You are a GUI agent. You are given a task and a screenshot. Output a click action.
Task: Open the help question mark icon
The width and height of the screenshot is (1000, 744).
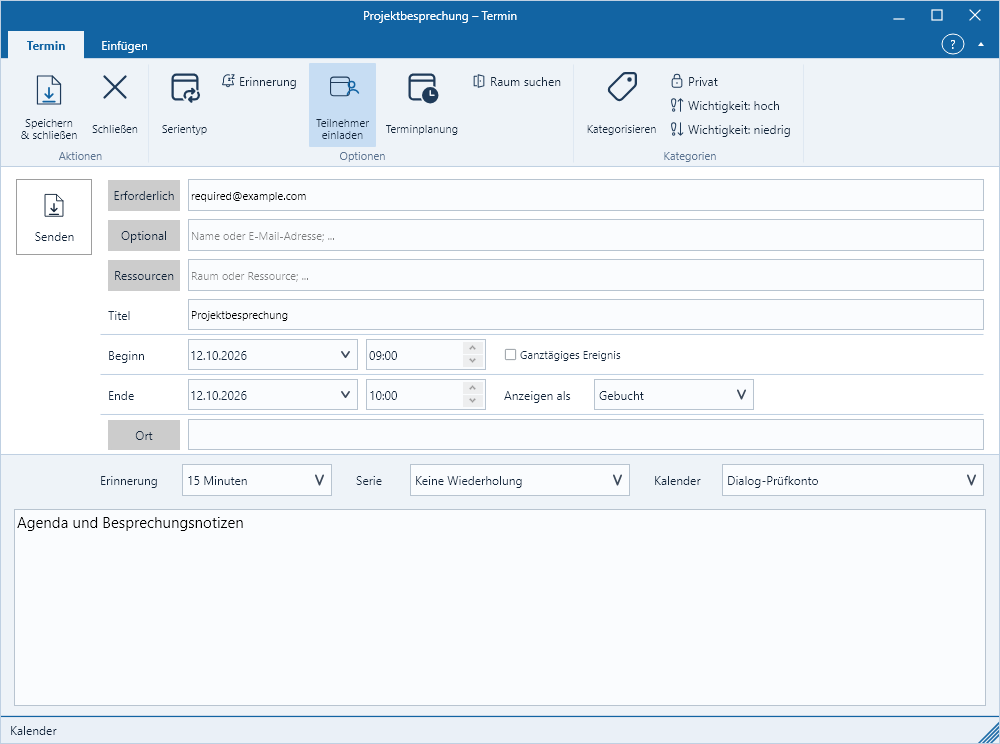952,45
